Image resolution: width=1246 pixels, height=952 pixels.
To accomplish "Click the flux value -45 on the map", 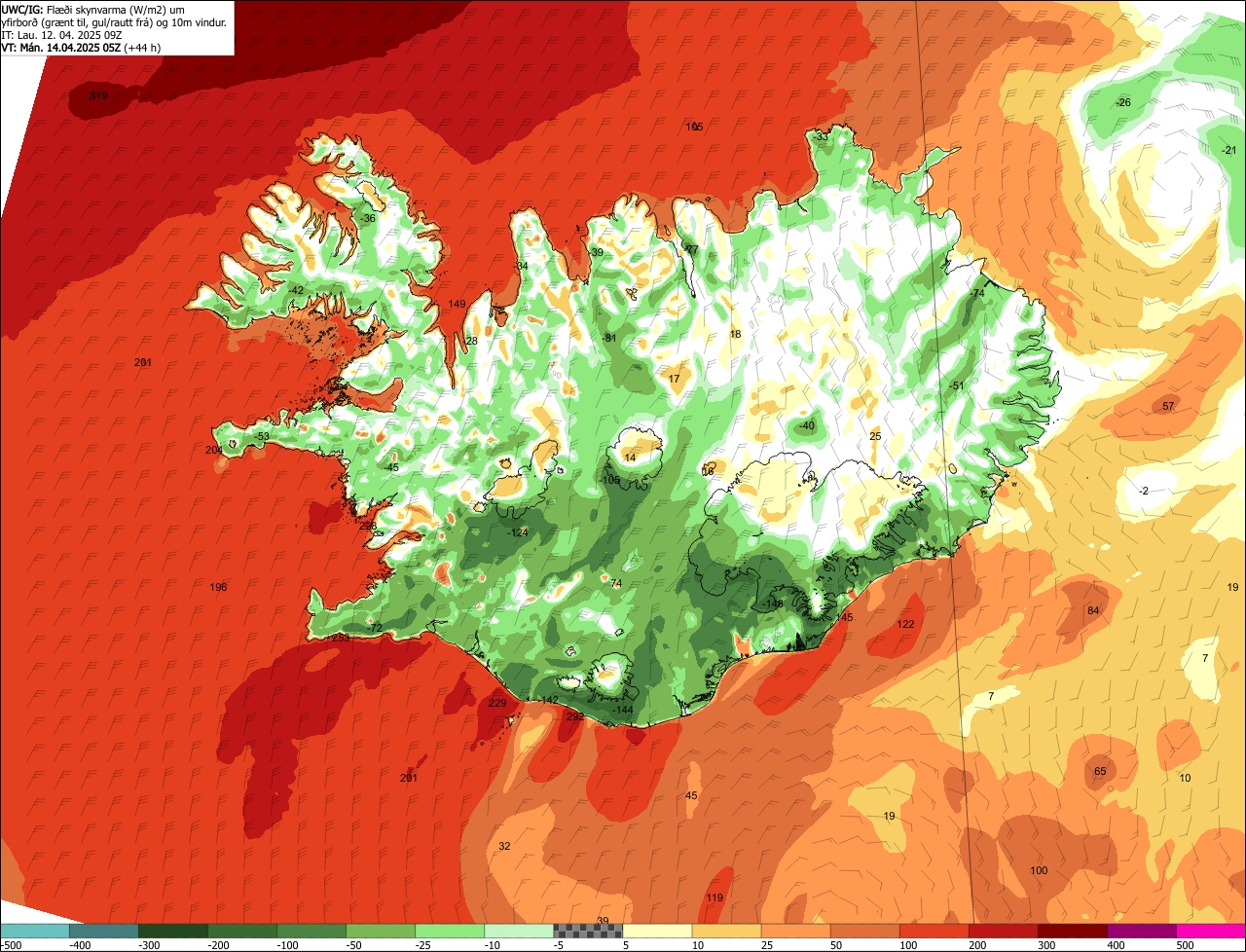I will [391, 468].
